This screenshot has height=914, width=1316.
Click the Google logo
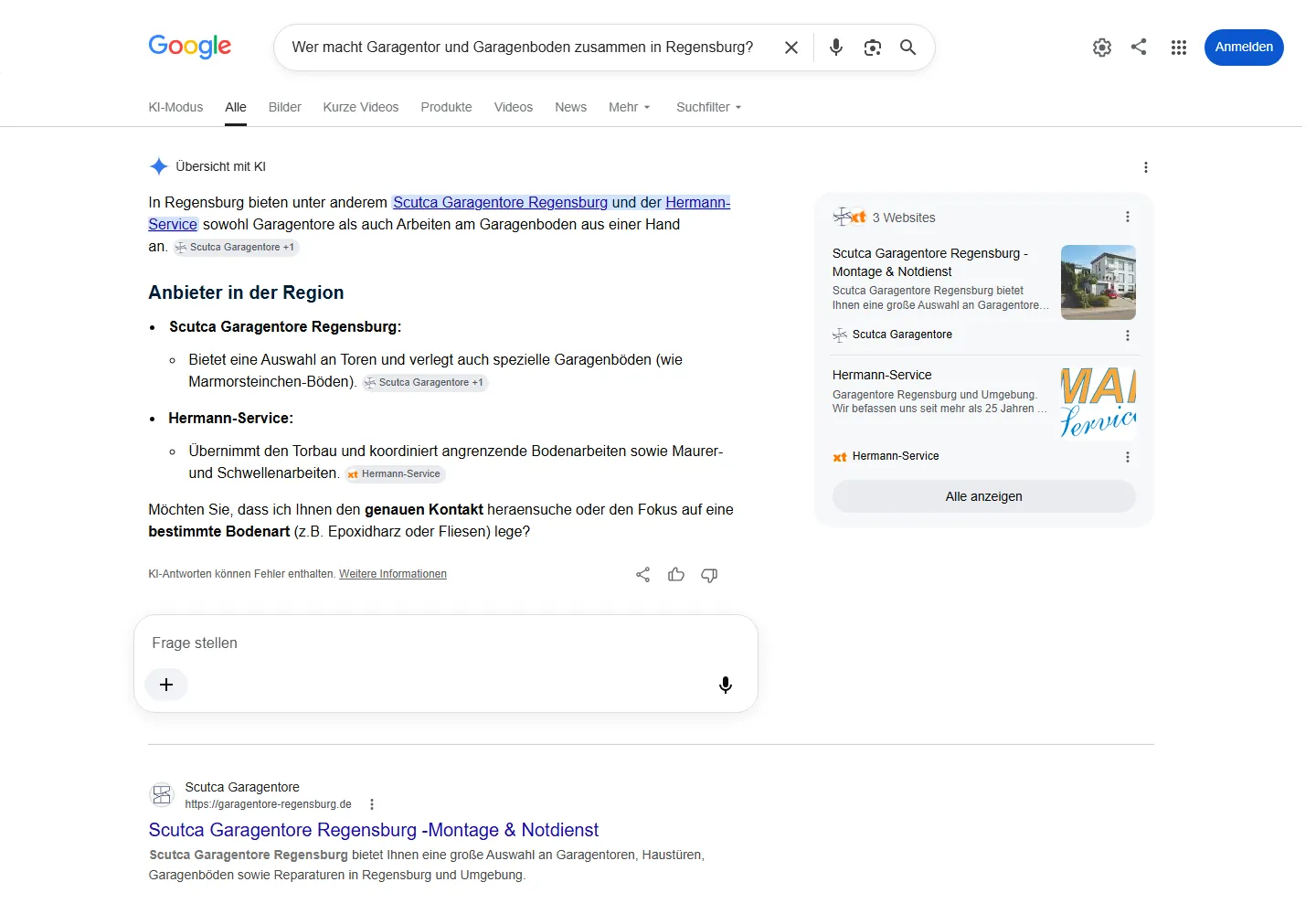point(190,47)
